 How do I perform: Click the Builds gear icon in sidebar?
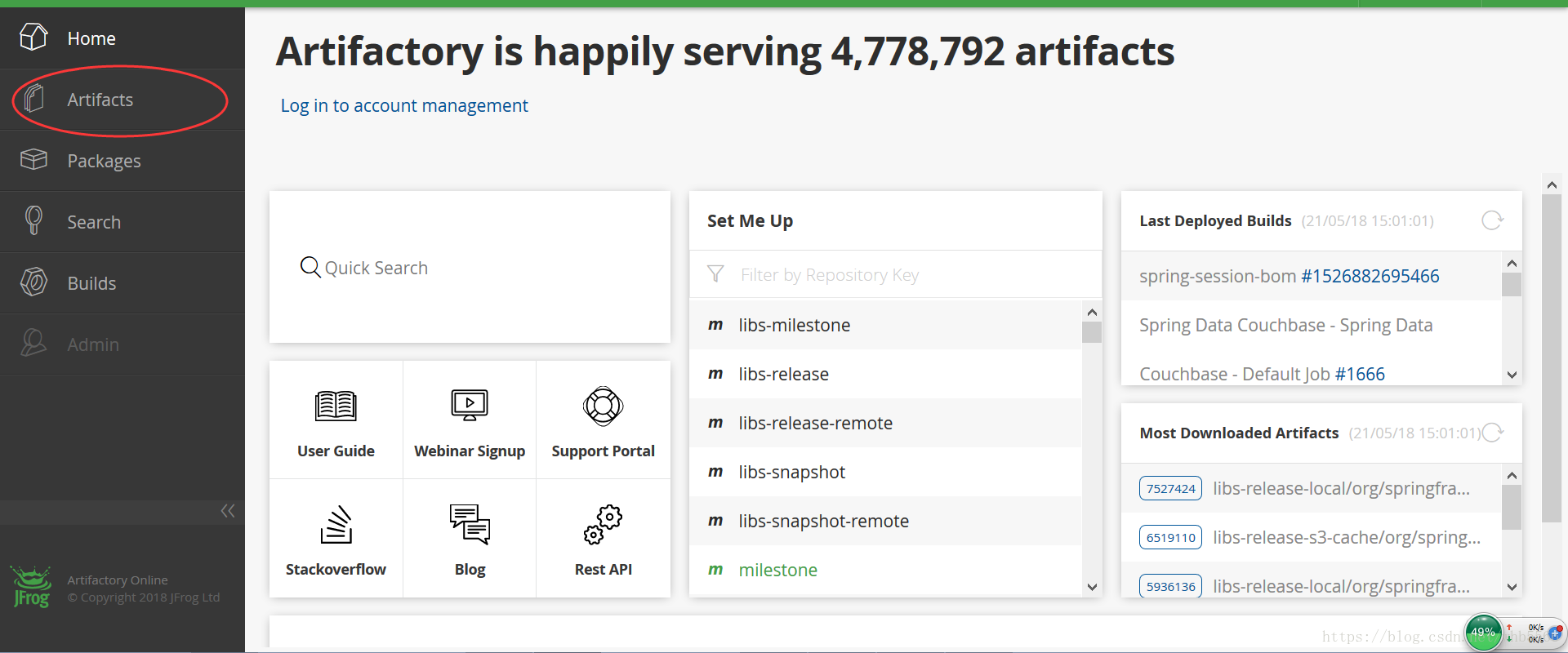coord(33,282)
